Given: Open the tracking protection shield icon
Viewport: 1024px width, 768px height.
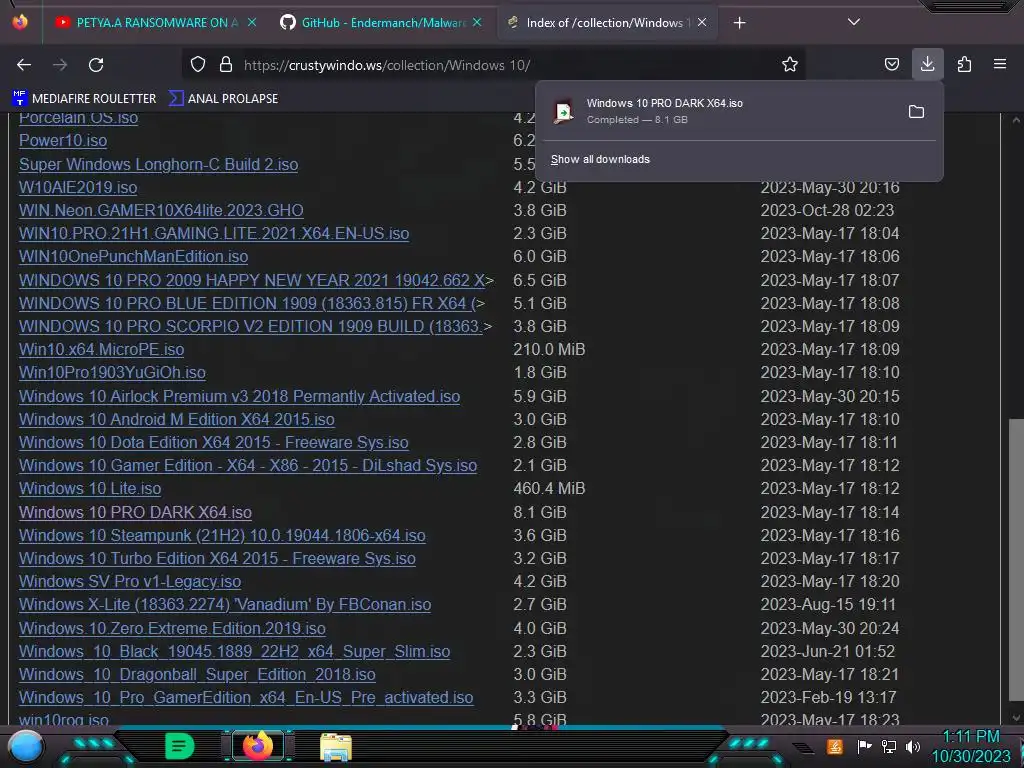Looking at the screenshot, I should [198, 65].
